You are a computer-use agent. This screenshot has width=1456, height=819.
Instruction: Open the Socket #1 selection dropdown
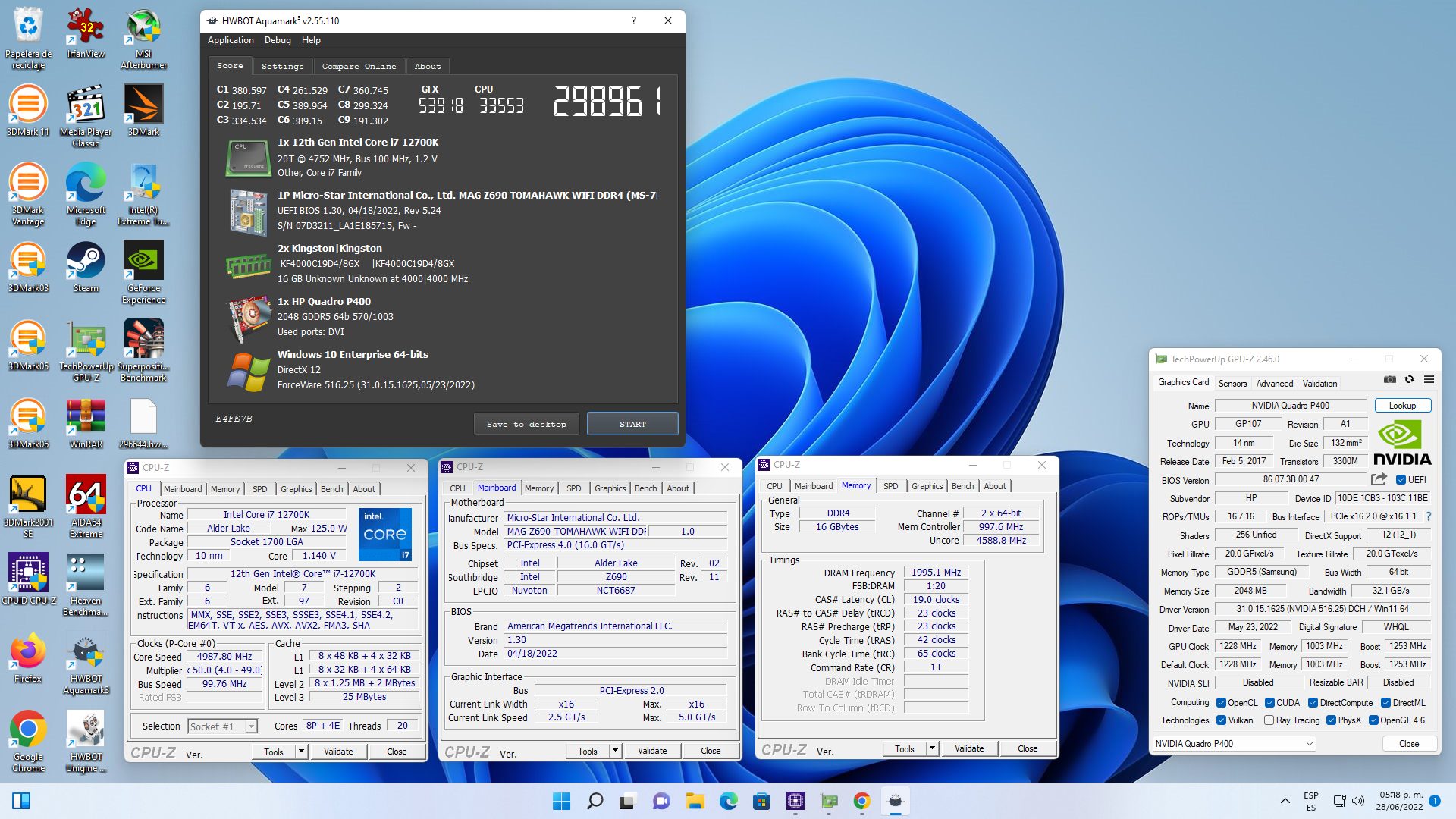coord(222,726)
